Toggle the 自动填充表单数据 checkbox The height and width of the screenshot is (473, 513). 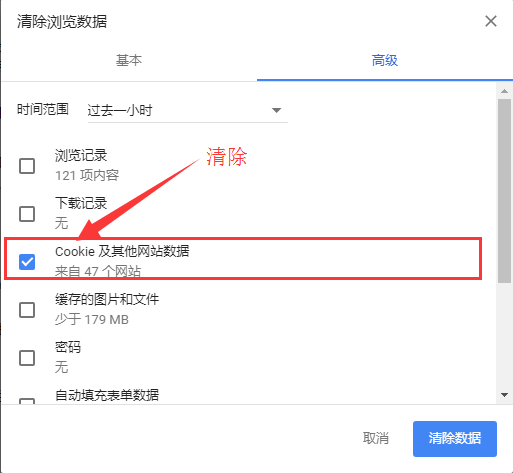pyautogui.click(x=27, y=401)
